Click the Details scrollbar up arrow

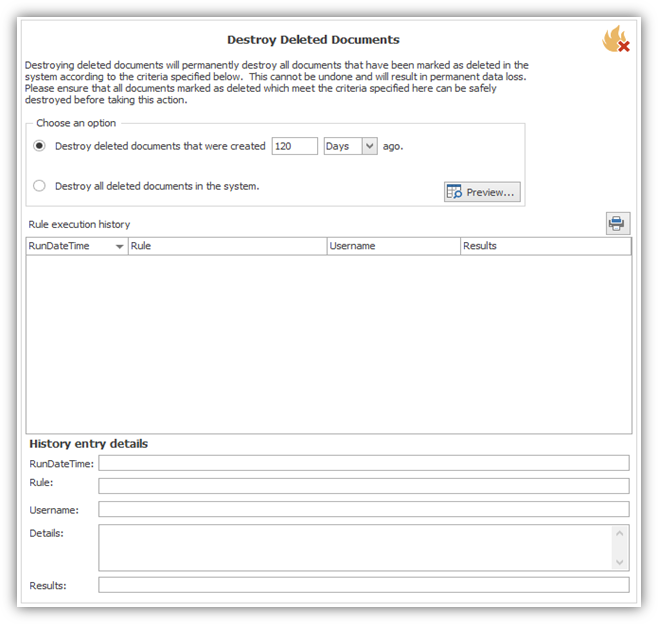click(620, 533)
